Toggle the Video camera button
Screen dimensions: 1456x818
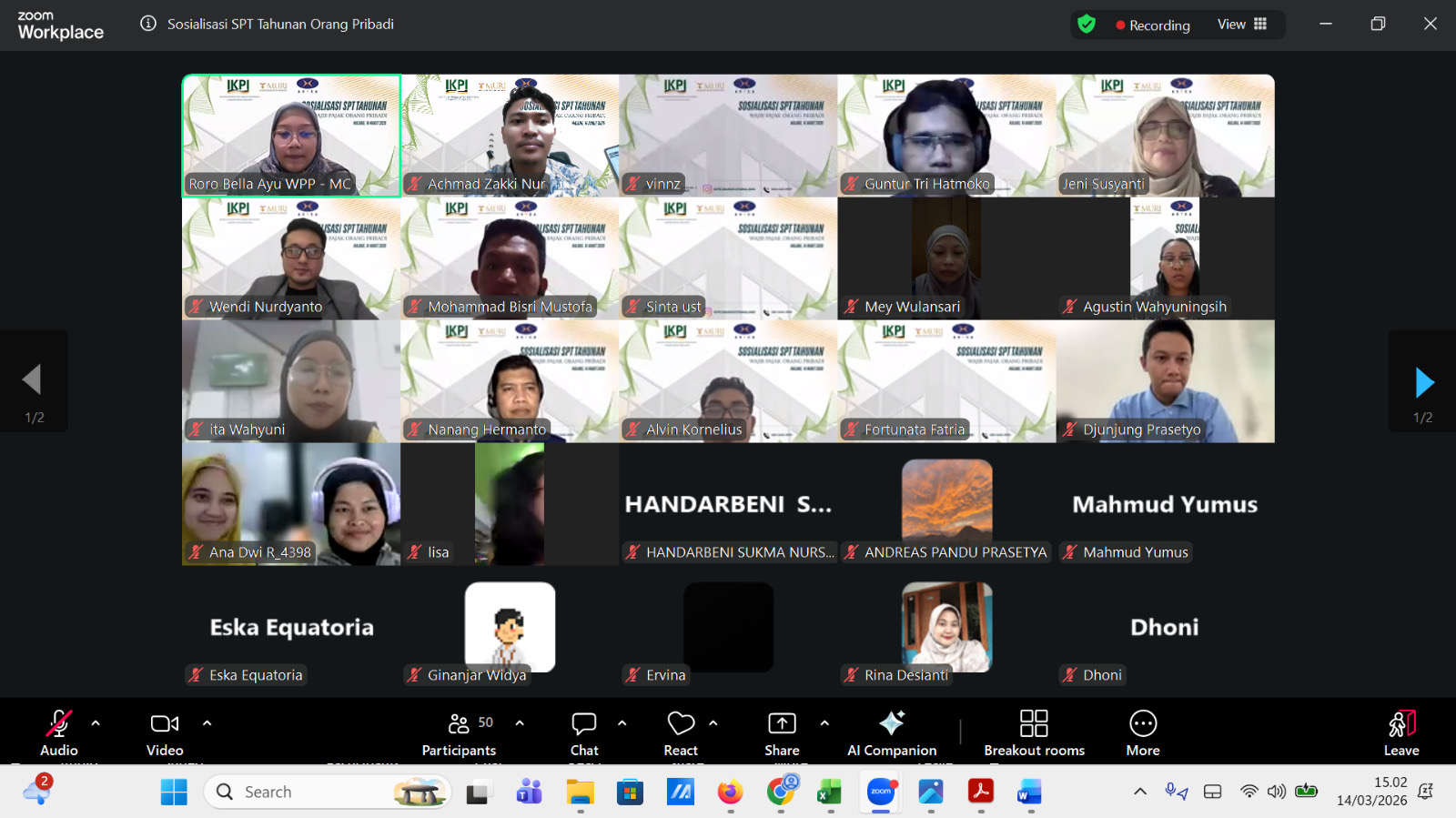(x=165, y=732)
